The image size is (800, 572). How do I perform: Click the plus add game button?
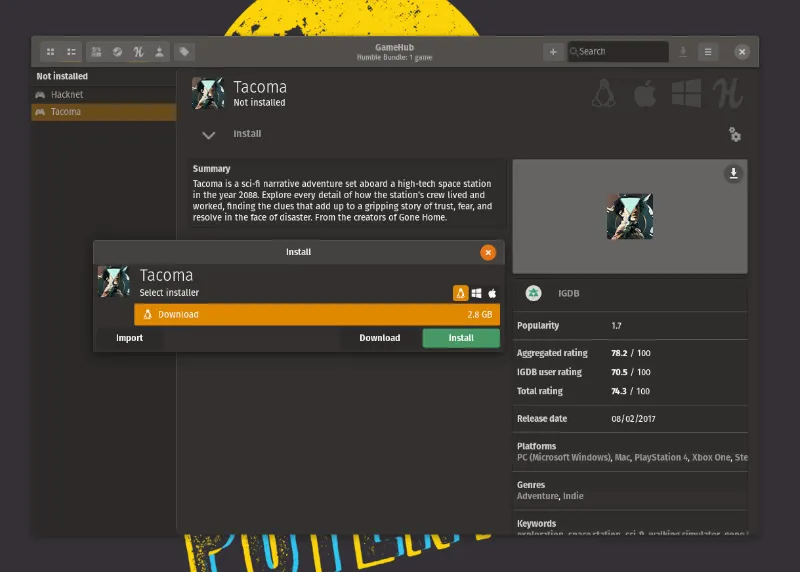click(x=553, y=52)
